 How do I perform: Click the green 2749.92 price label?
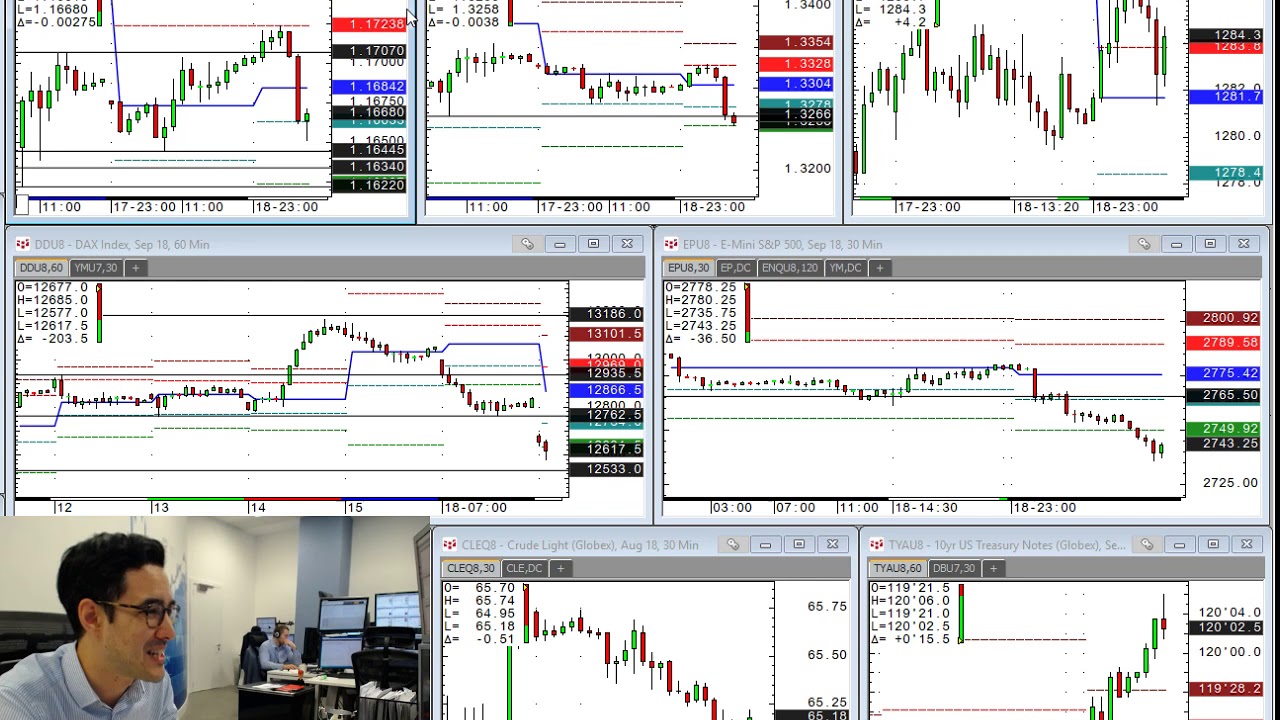pos(1225,429)
